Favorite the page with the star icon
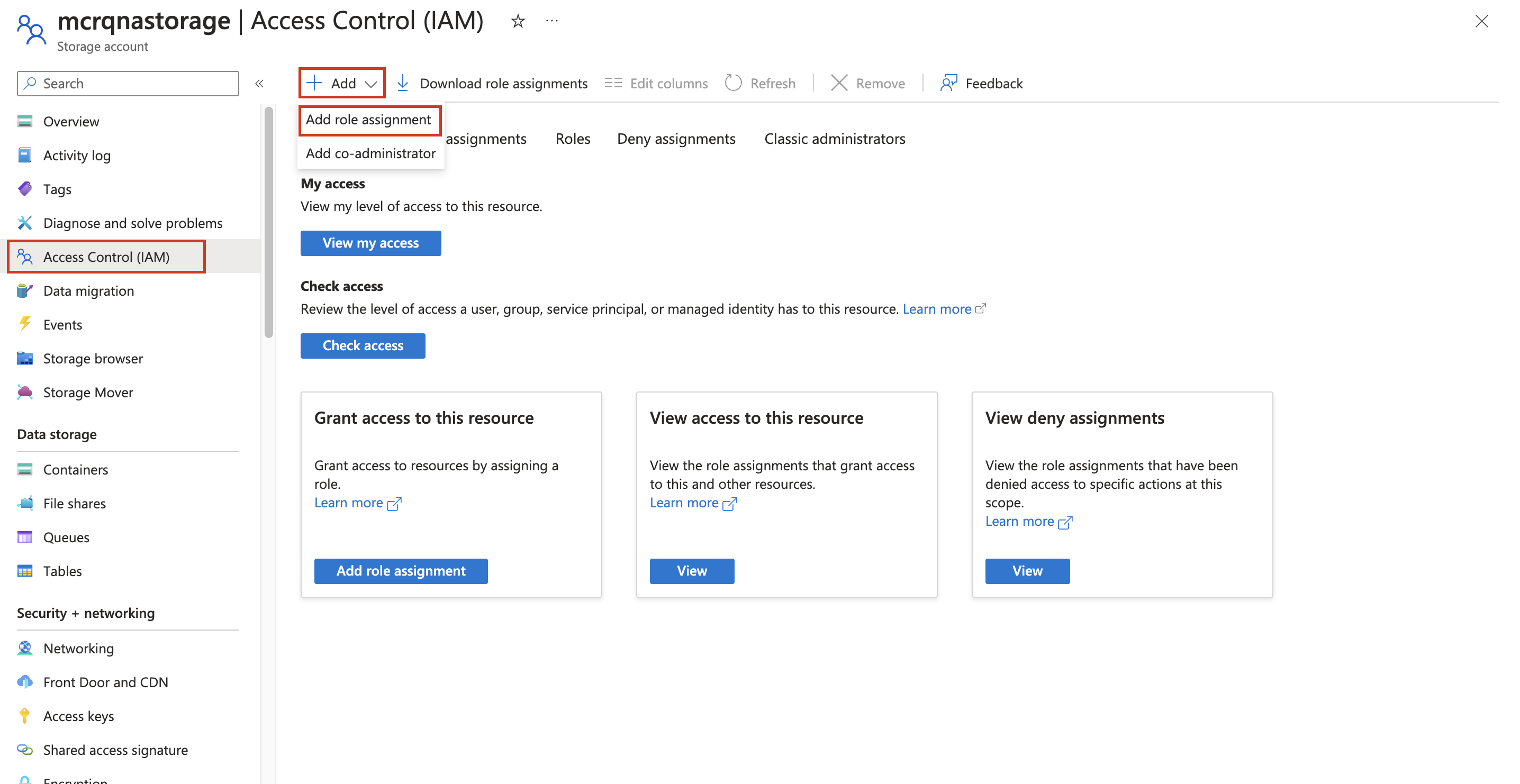Viewport: 1520px width, 784px height. click(x=518, y=21)
